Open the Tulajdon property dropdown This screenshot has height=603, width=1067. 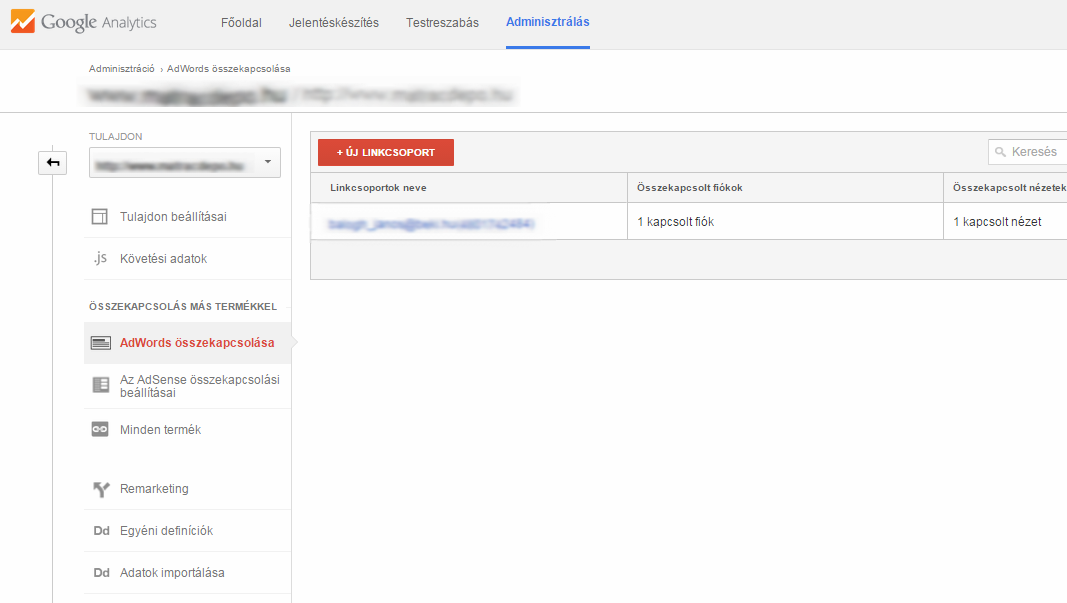(x=184, y=163)
